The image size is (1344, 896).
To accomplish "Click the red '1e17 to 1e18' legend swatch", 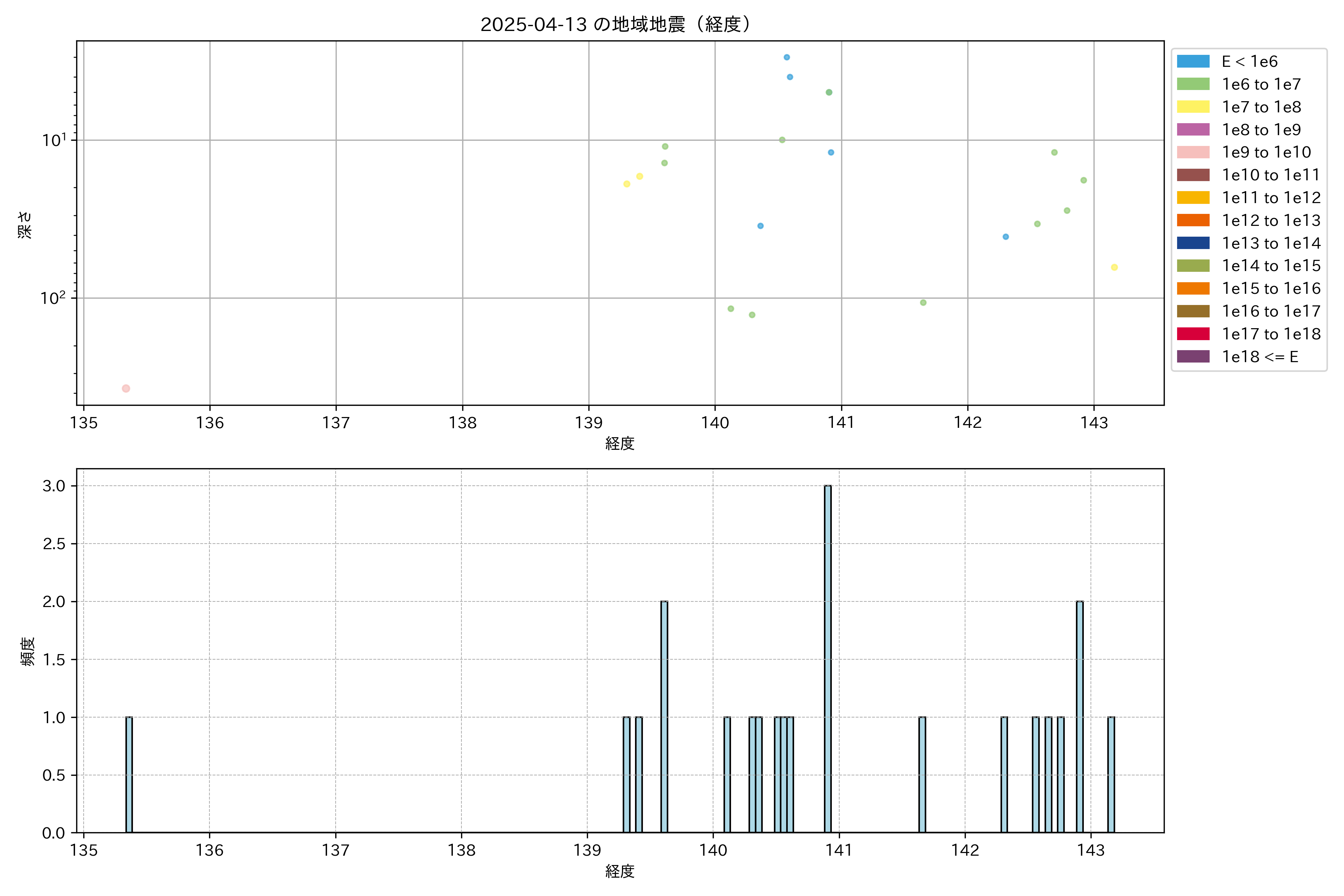I will 1192,334.
